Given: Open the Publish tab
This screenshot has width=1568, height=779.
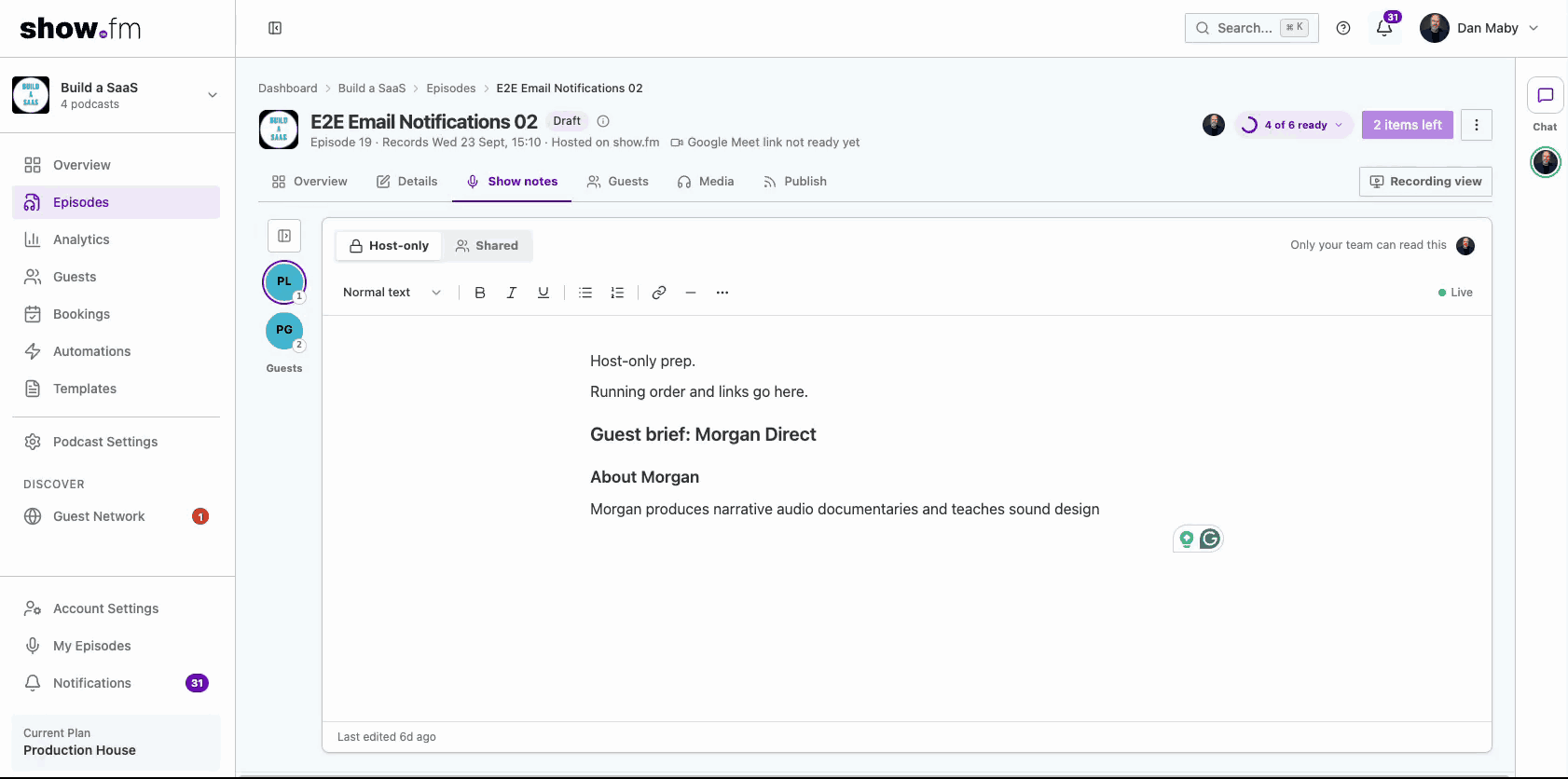Looking at the screenshot, I should pos(795,182).
